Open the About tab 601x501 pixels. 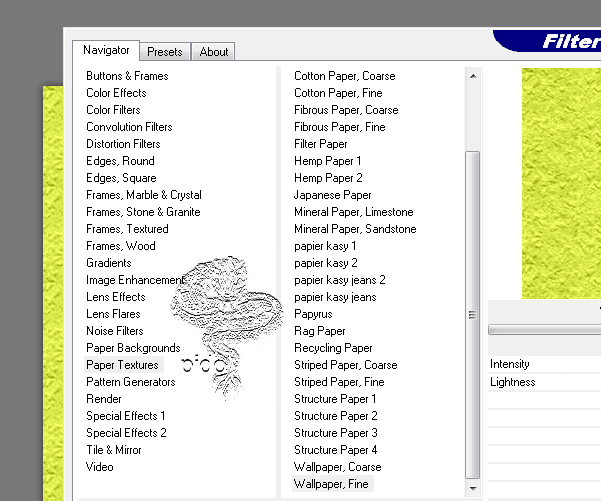213,52
